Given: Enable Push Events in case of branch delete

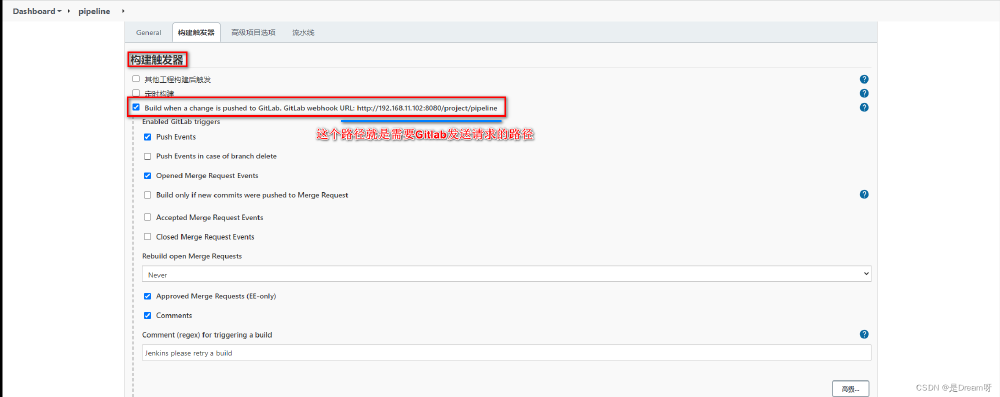Looking at the screenshot, I should point(147,156).
